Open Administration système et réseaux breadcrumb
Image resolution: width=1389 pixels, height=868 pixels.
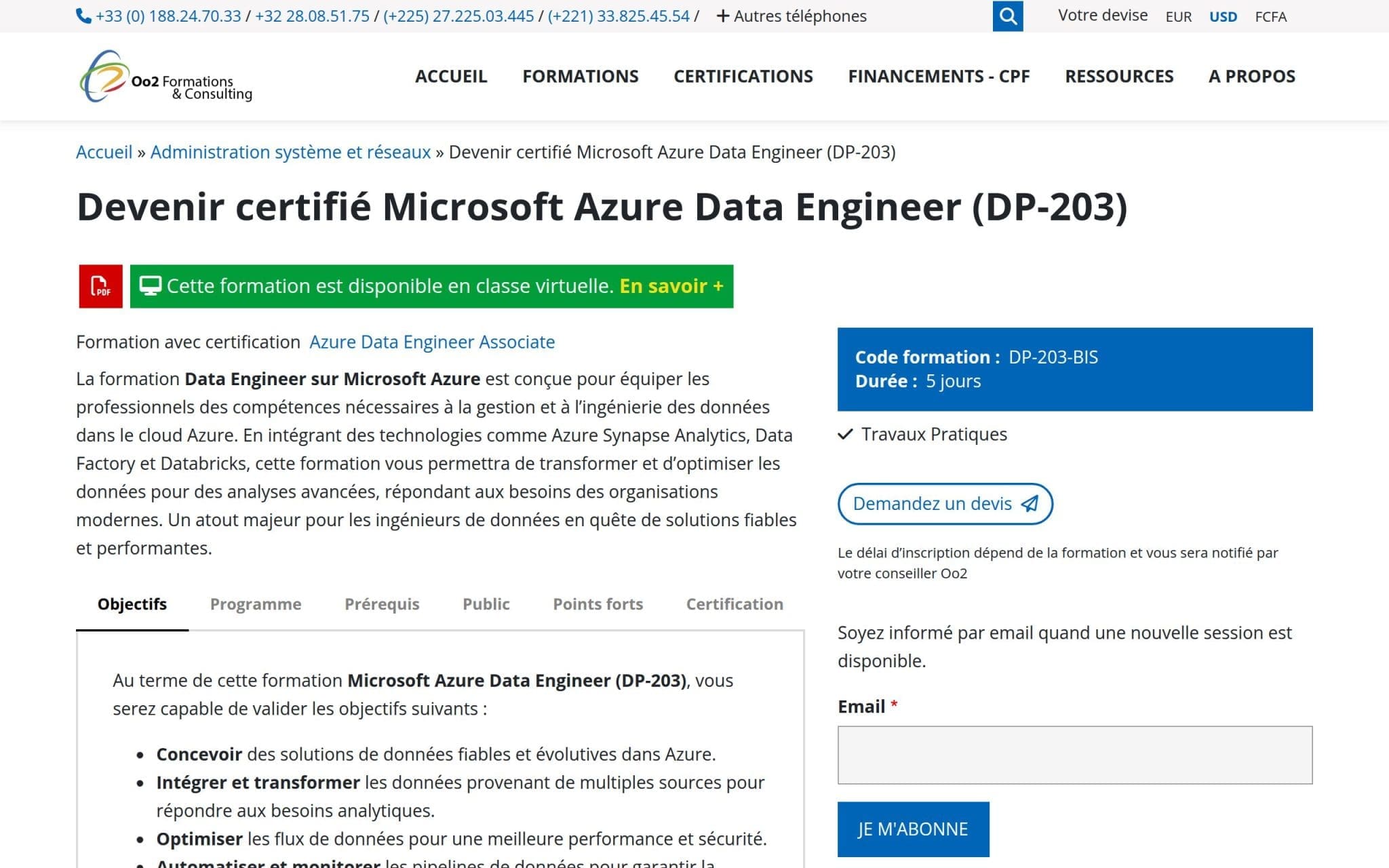pos(290,152)
